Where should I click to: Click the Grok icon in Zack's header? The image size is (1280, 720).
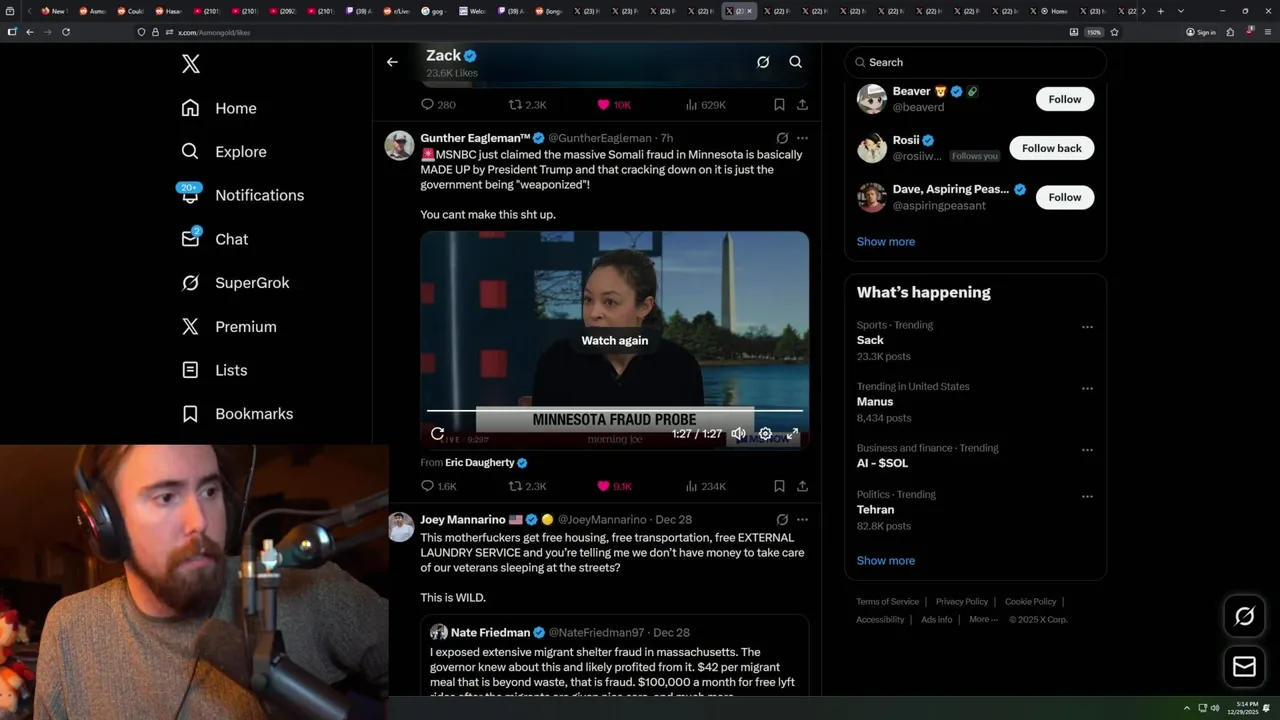click(x=763, y=62)
